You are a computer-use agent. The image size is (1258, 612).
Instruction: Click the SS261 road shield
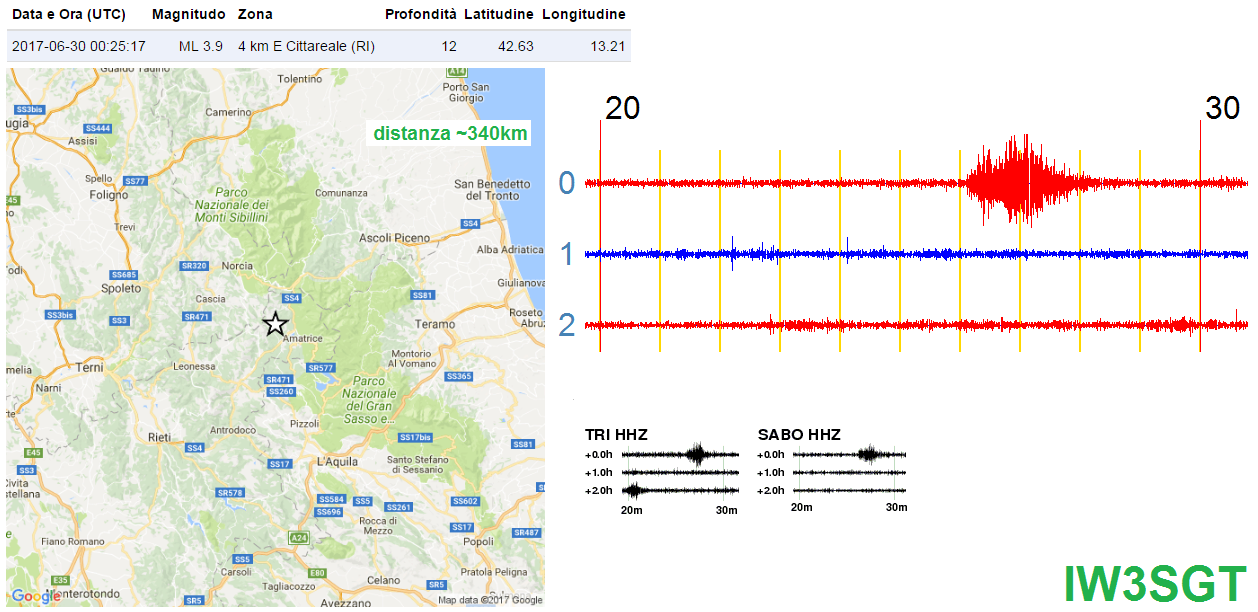tap(399, 507)
